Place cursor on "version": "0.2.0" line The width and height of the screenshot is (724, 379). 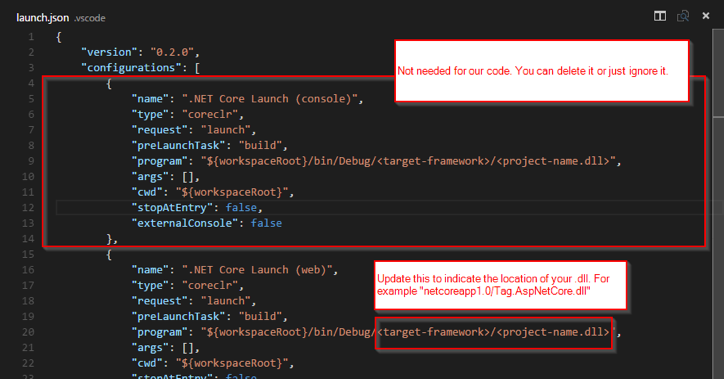click(140, 52)
